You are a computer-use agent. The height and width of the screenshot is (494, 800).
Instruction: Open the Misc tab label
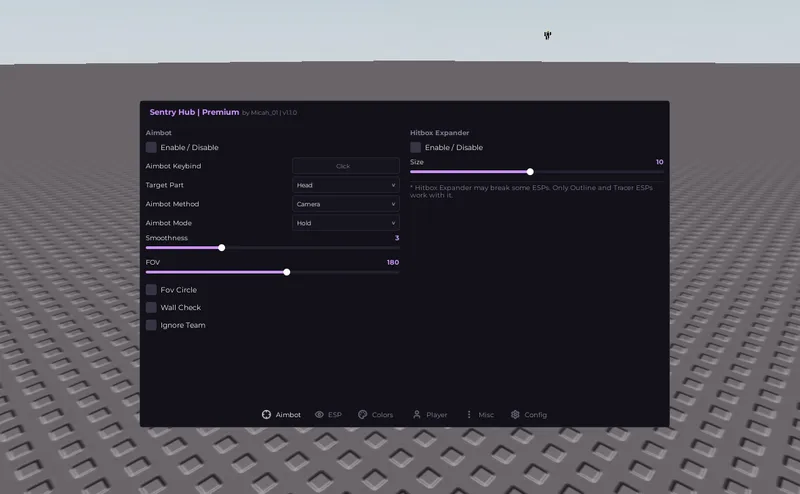(x=486, y=415)
